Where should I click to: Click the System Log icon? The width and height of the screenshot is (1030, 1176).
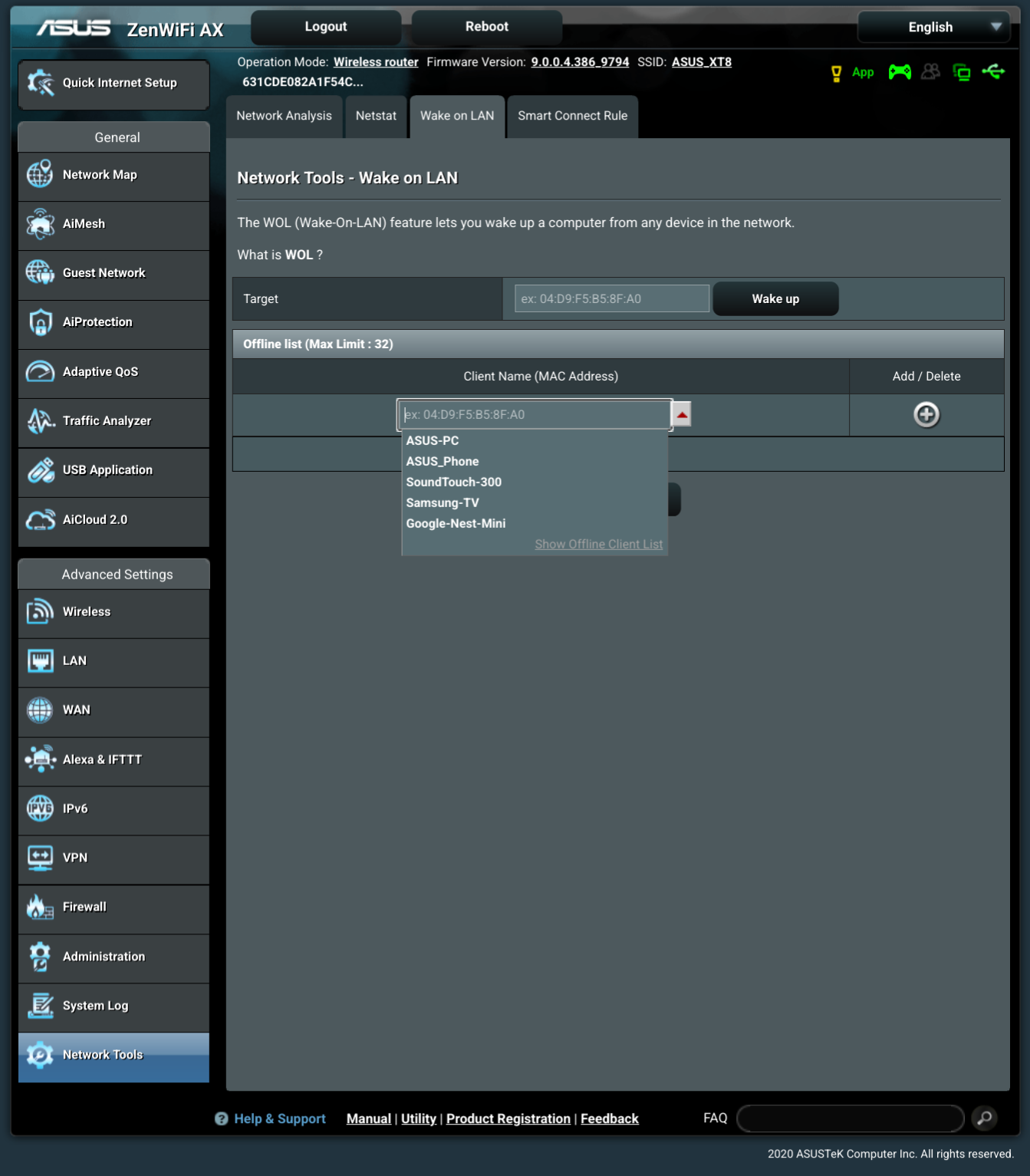pos(40,1005)
